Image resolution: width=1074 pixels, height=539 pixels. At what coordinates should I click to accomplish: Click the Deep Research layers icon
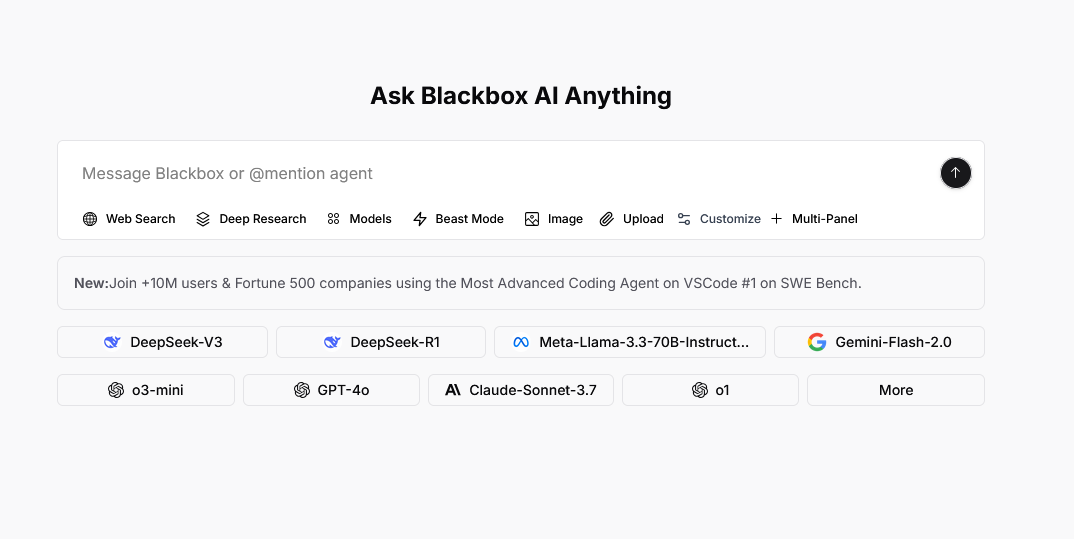click(x=203, y=218)
